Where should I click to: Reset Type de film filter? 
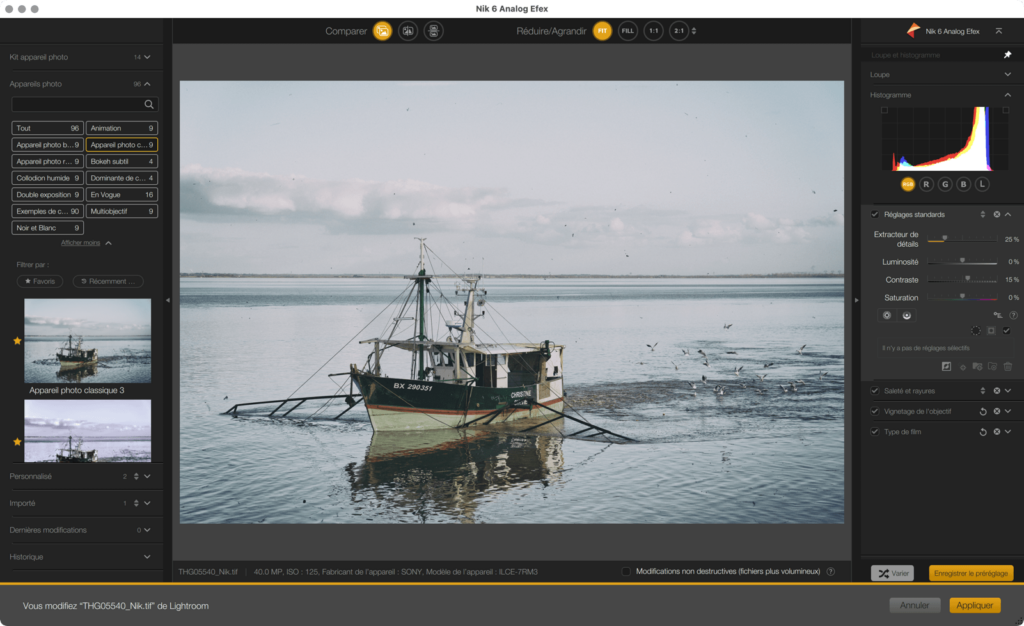tap(983, 431)
